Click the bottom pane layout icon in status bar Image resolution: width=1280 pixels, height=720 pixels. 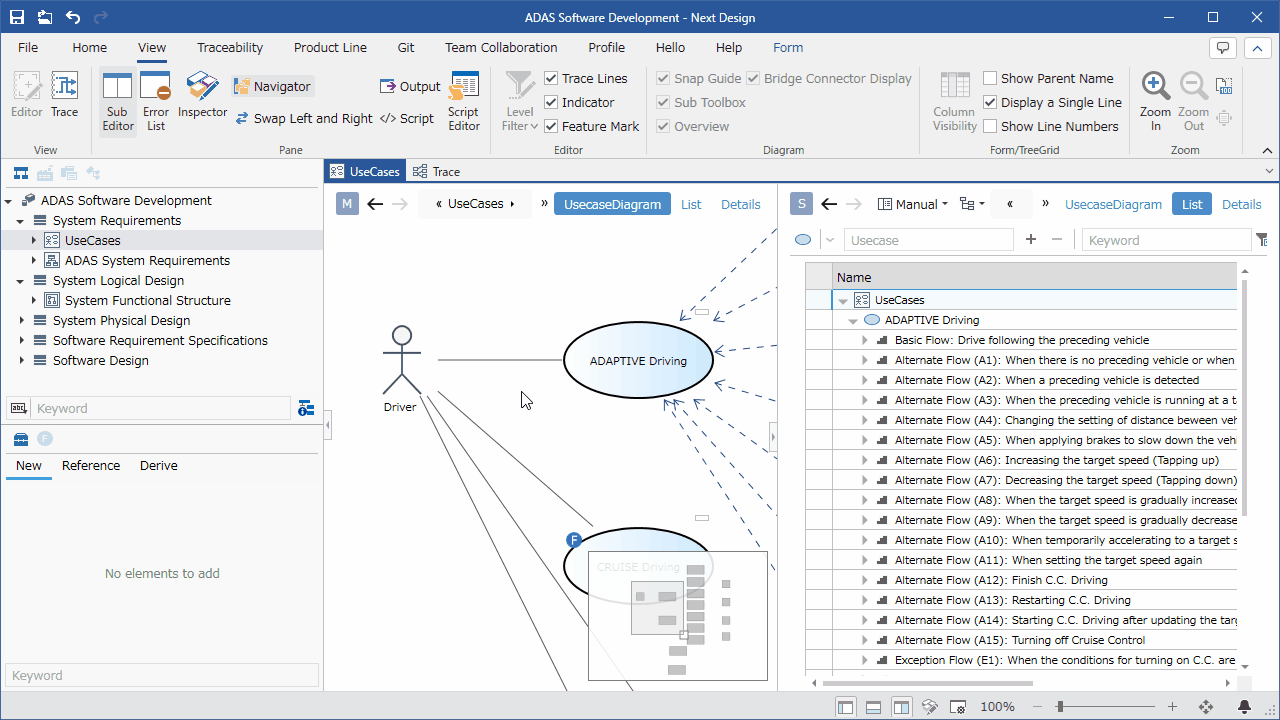(x=873, y=707)
